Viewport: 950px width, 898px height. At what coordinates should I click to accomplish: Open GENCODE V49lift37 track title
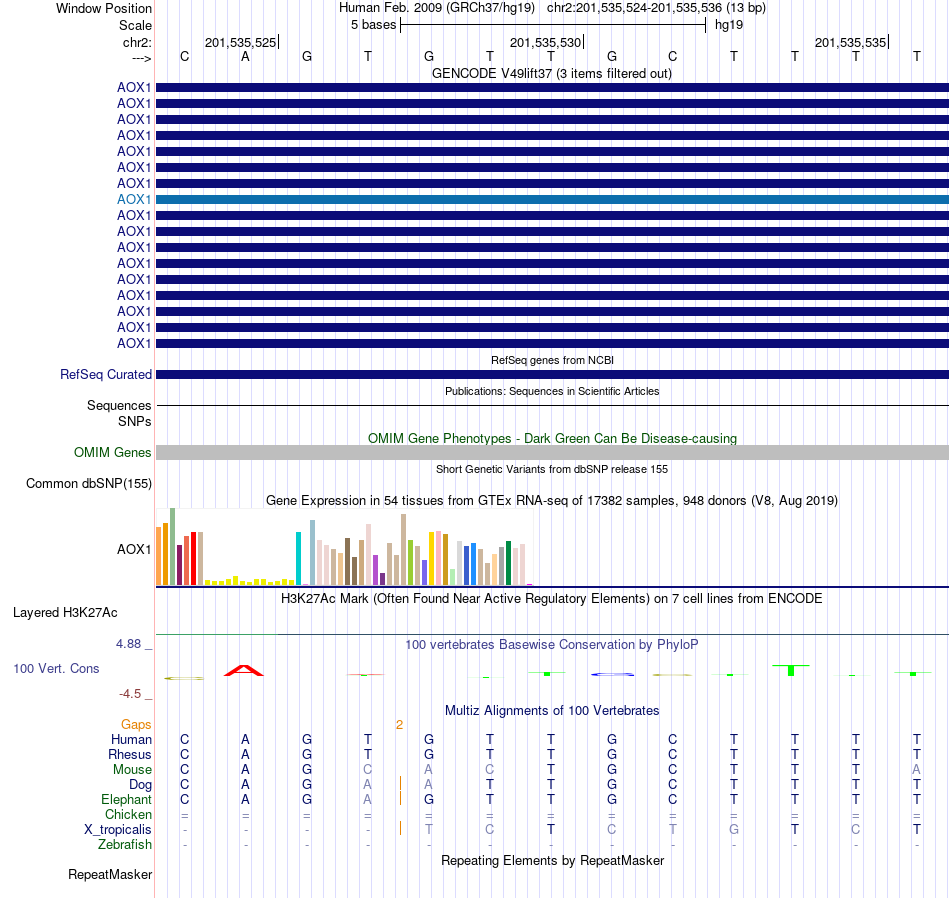coord(552,73)
